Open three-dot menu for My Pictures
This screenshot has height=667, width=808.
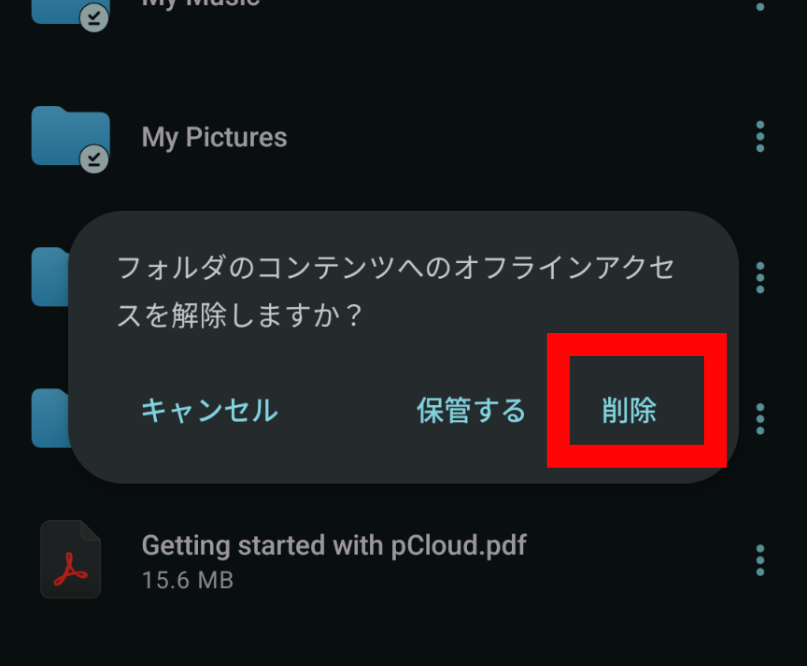[x=760, y=137]
